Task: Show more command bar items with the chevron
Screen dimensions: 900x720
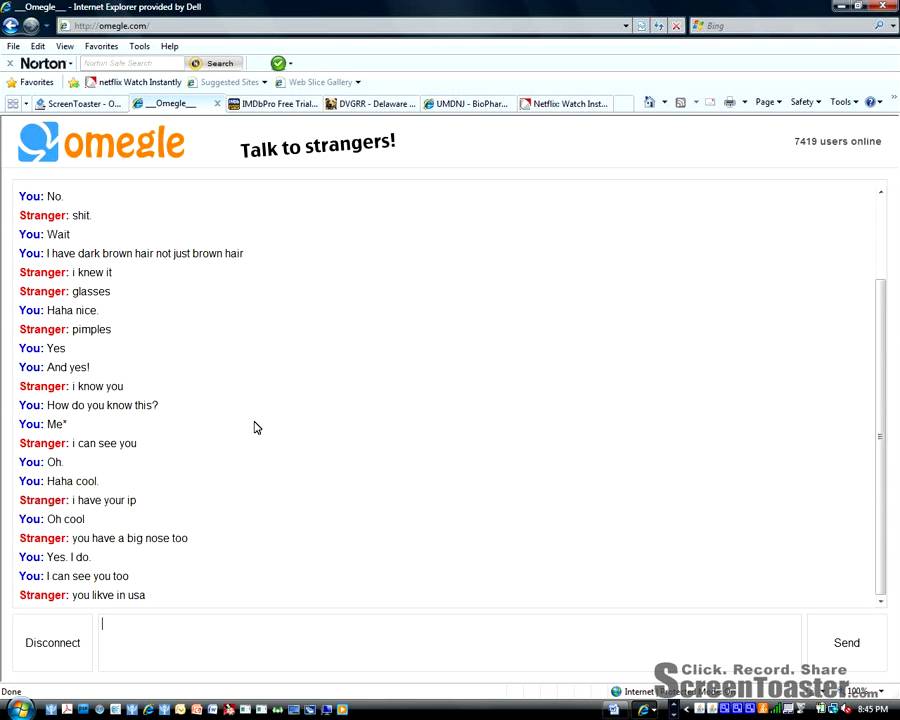Action: [x=894, y=98]
